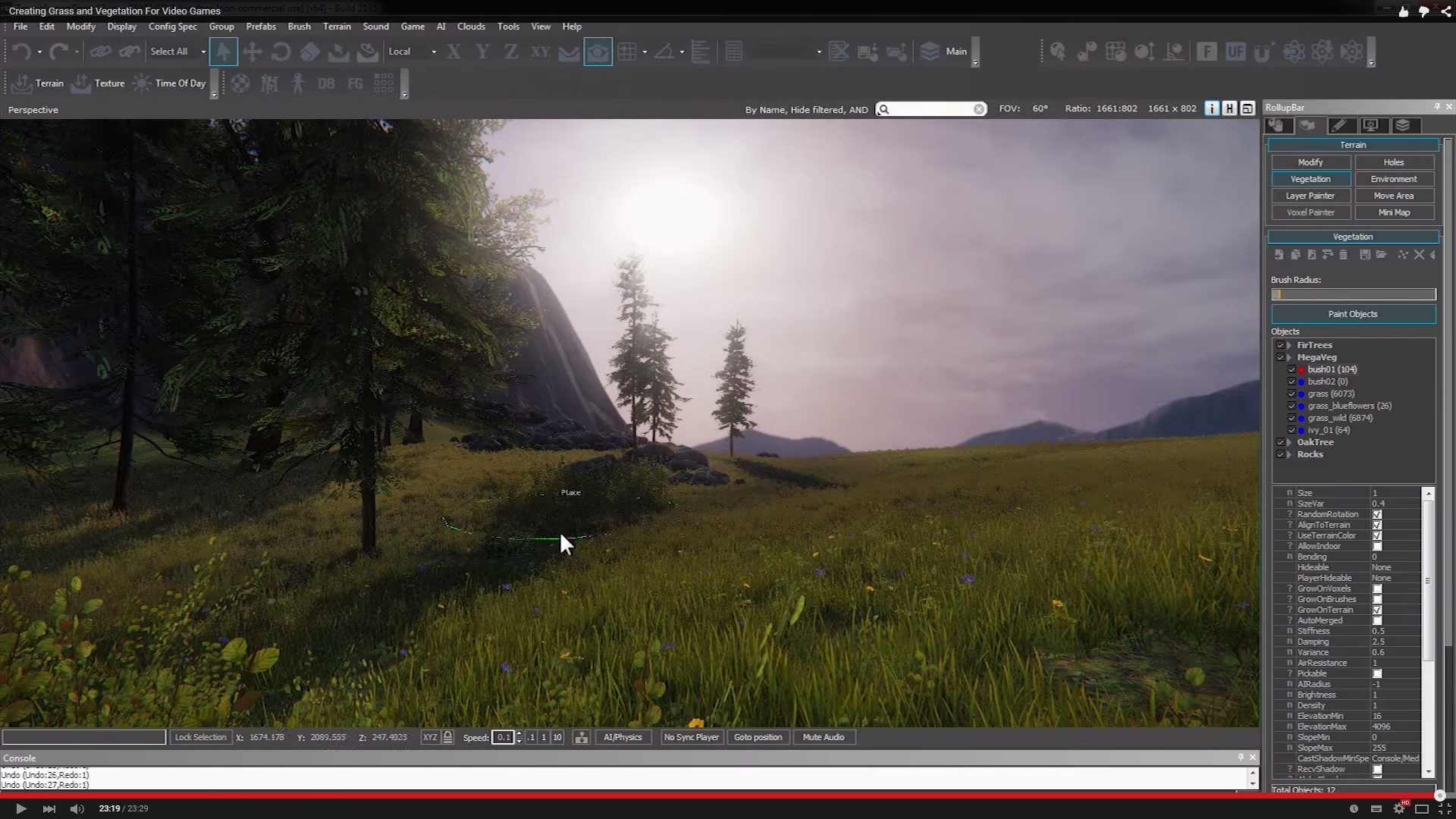Open the grid snap size dropdown arrow
Viewport: 1456px width, 819px height.
pyautogui.click(x=645, y=52)
